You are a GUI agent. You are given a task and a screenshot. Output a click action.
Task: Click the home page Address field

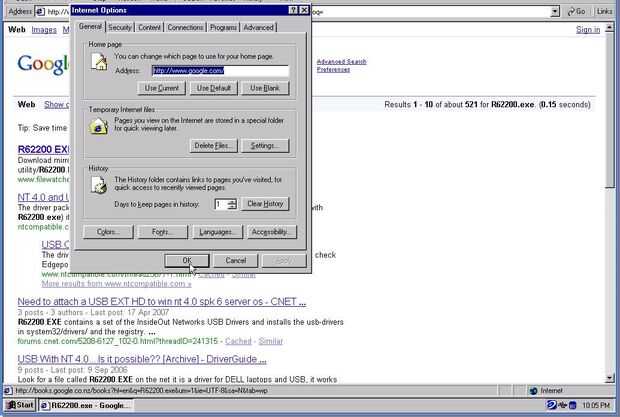click(220, 71)
